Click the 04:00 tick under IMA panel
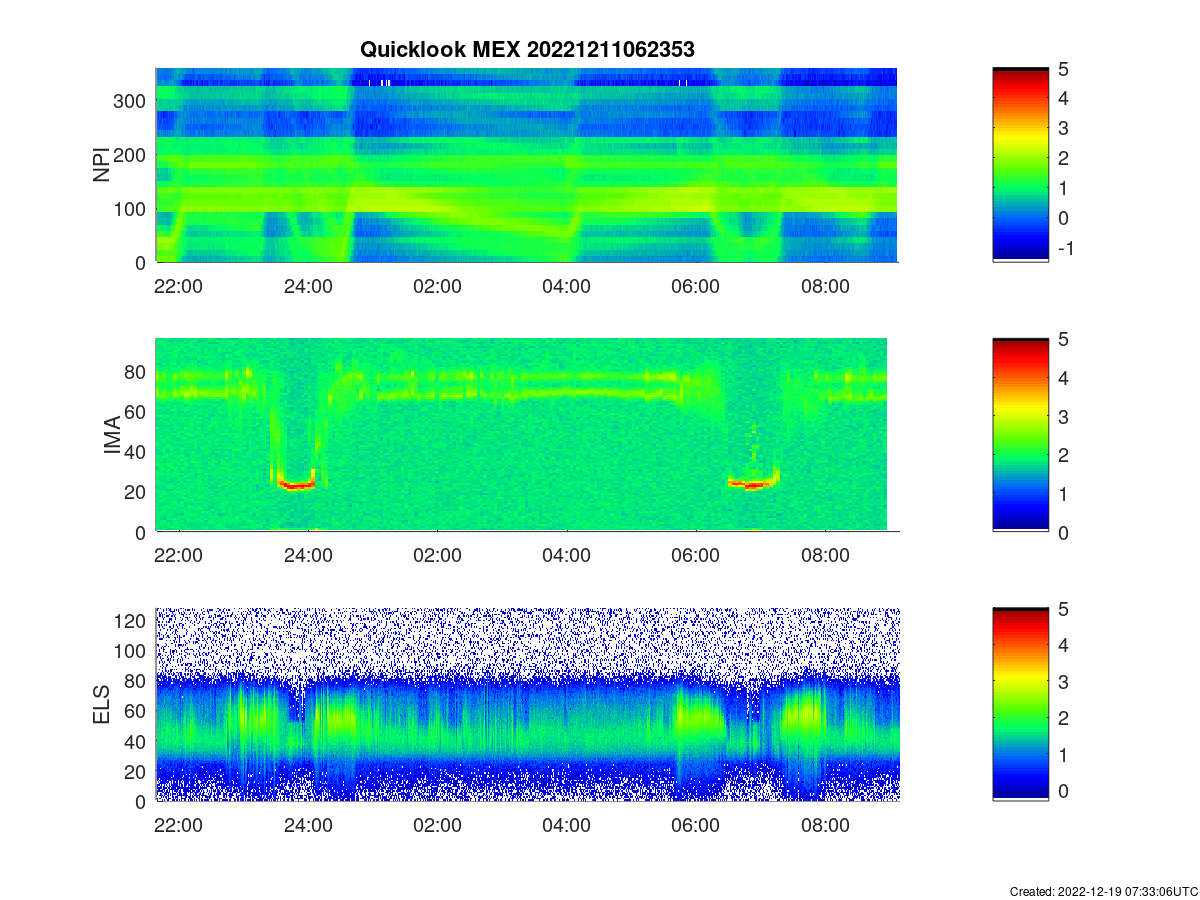 tap(567, 556)
